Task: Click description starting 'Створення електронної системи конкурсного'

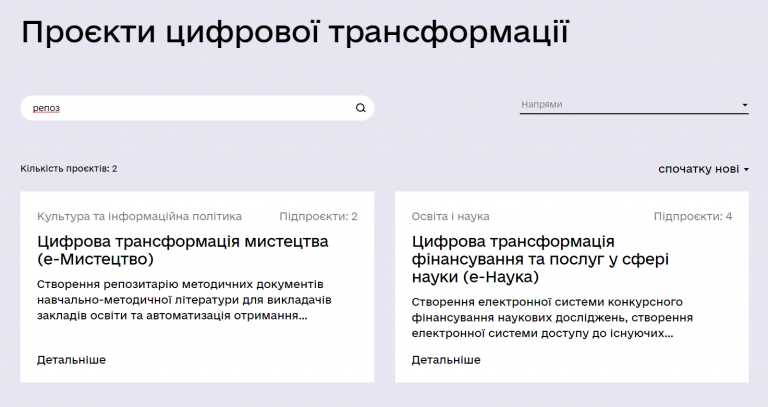Action: pos(552,317)
